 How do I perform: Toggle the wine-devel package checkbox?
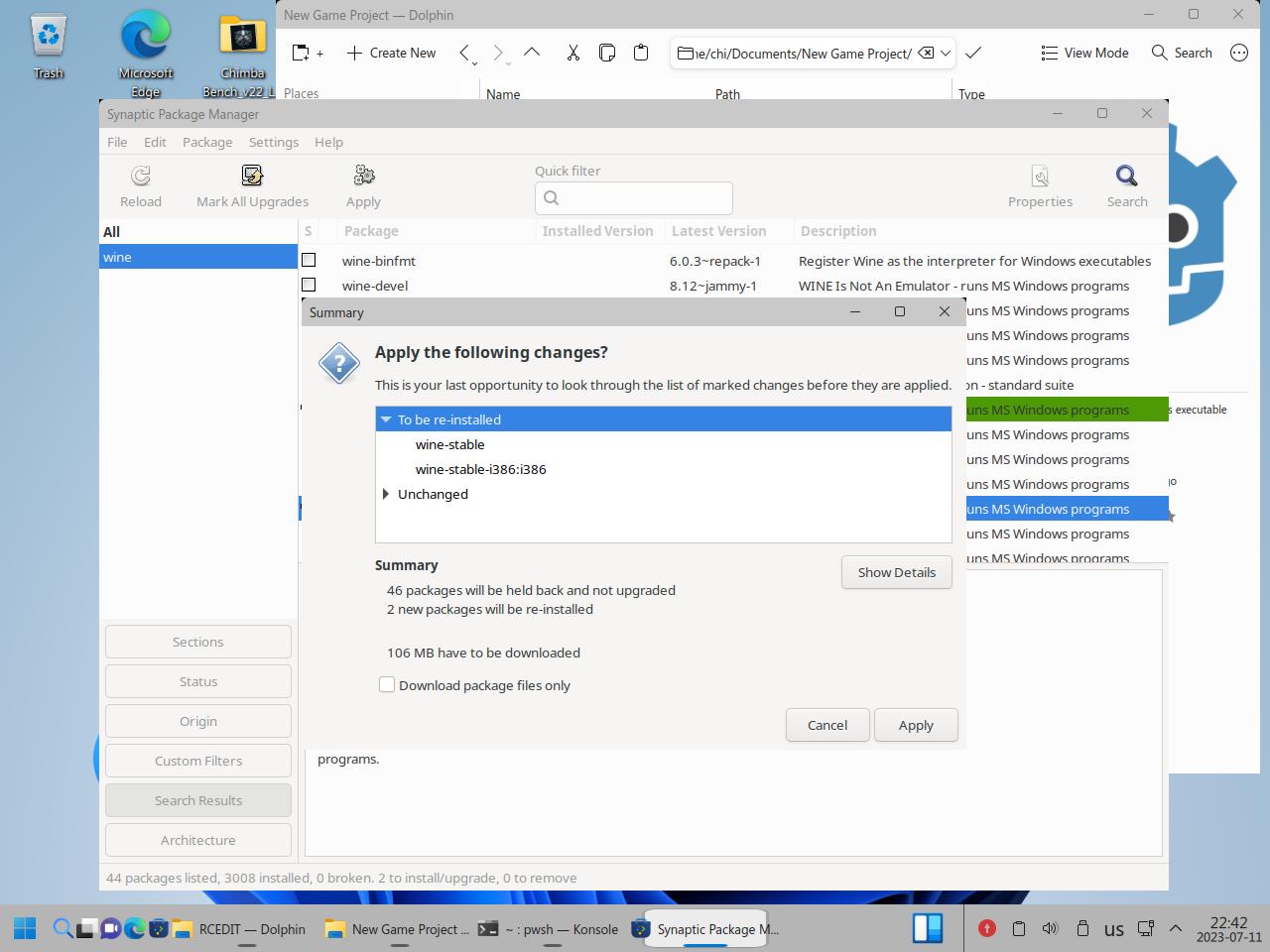[x=309, y=285]
